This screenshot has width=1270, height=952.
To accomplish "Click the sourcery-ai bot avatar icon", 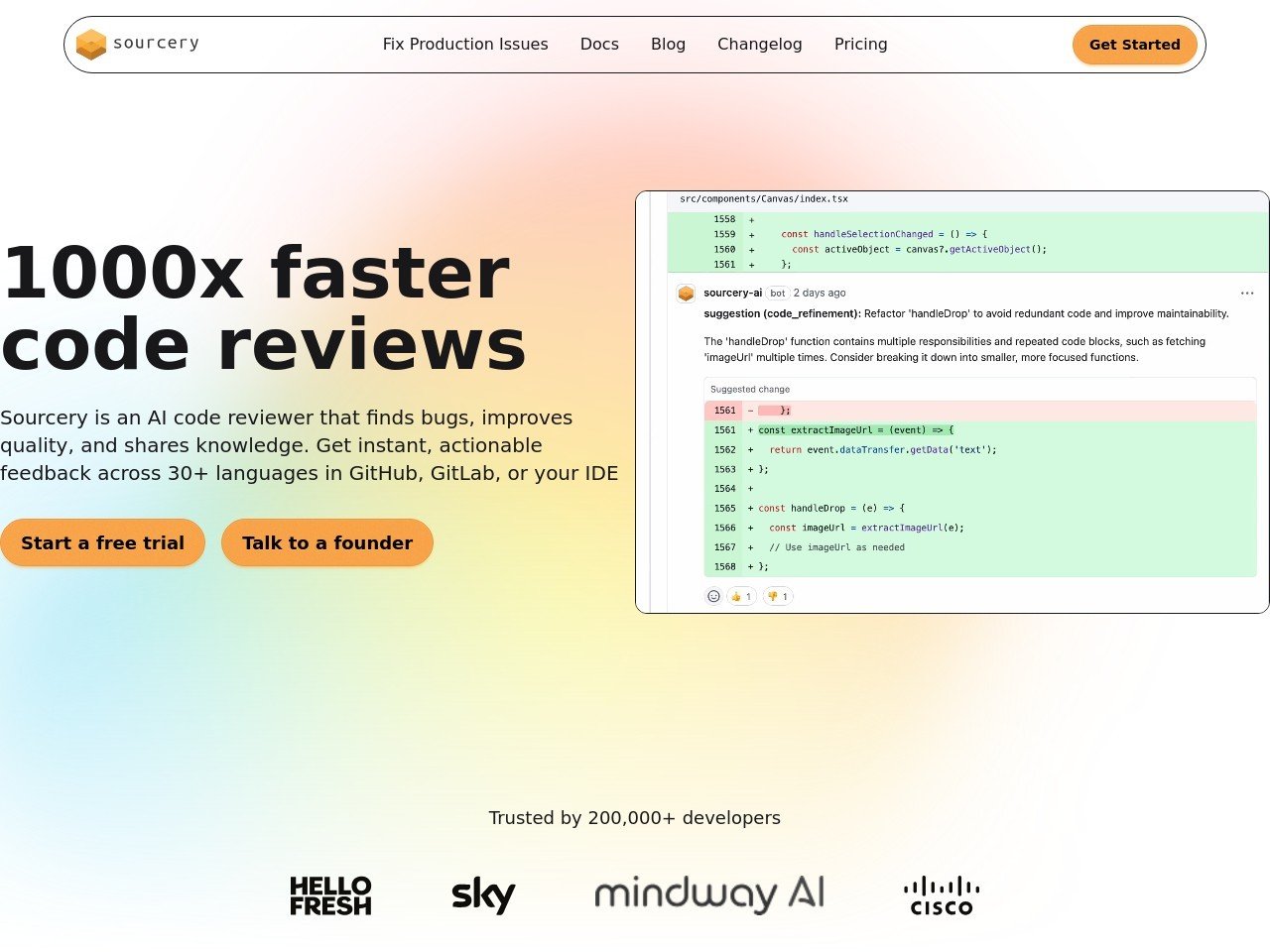I will click(x=686, y=294).
